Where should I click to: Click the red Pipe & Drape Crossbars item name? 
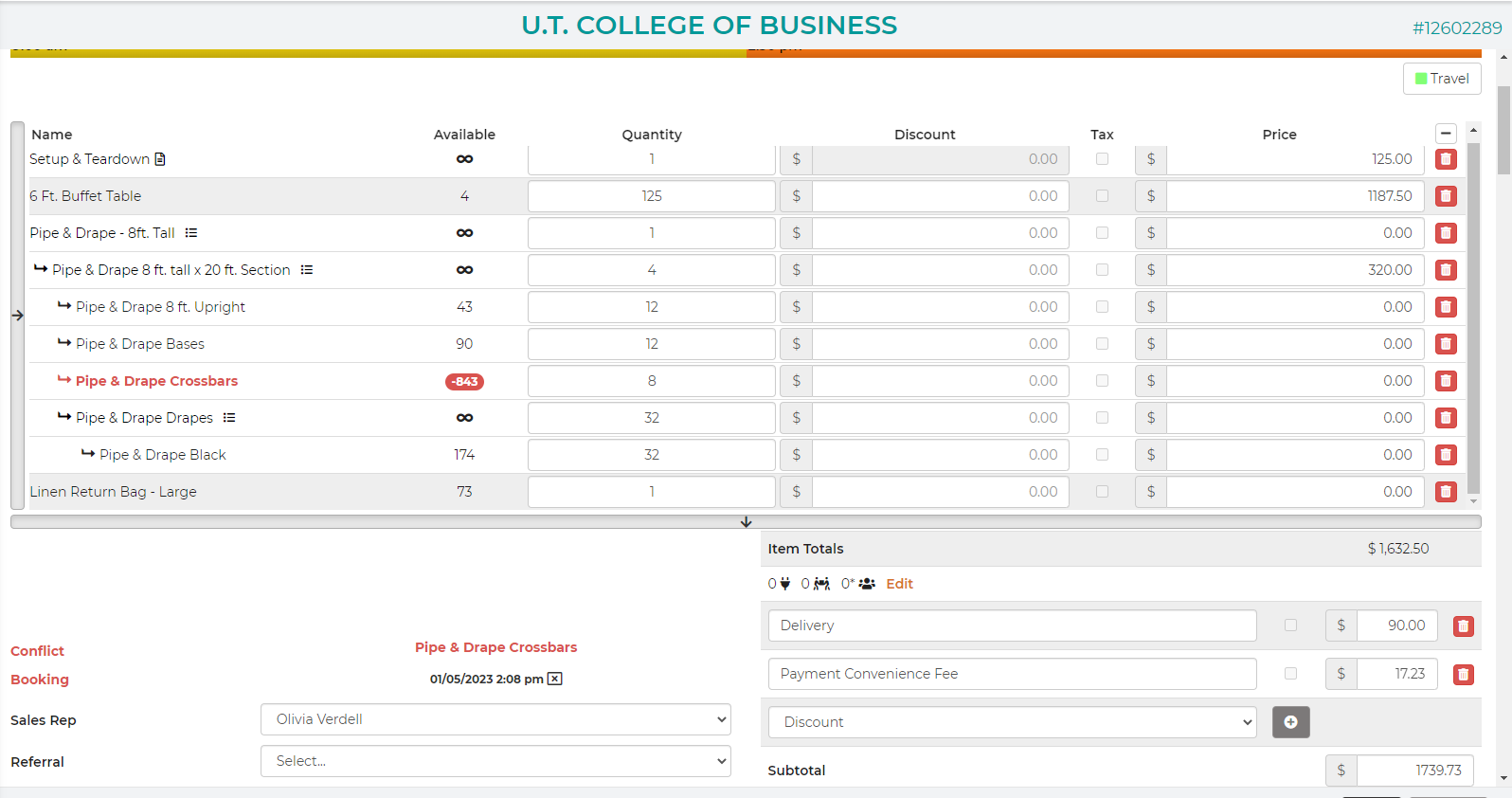click(x=156, y=381)
